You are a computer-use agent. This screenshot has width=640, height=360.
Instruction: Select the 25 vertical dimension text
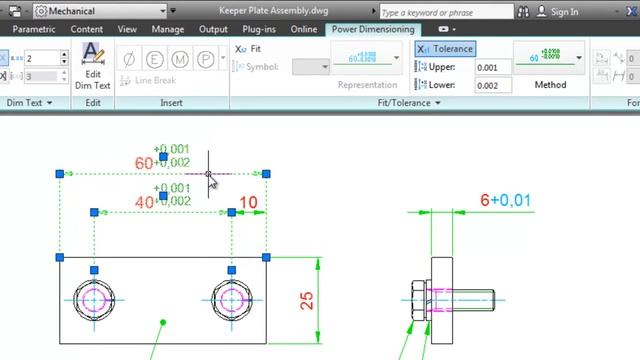pyautogui.click(x=306, y=300)
